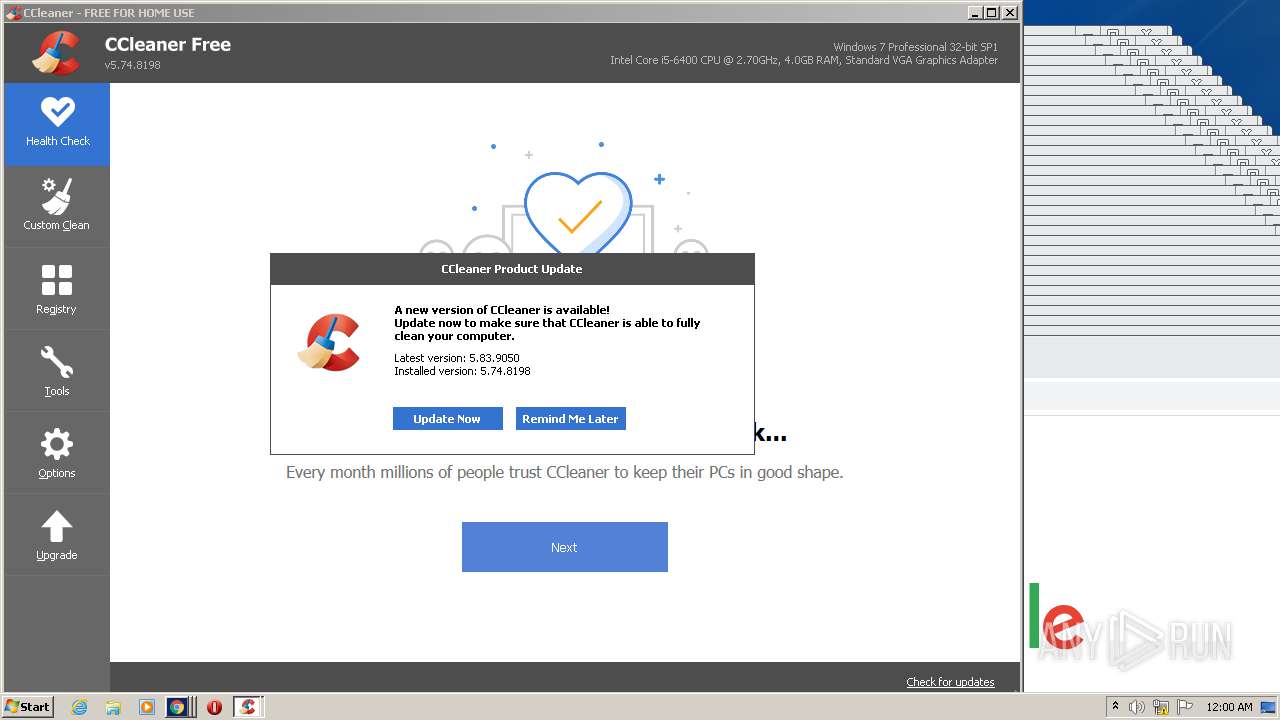Minimize the CCleaner window

click(x=975, y=13)
